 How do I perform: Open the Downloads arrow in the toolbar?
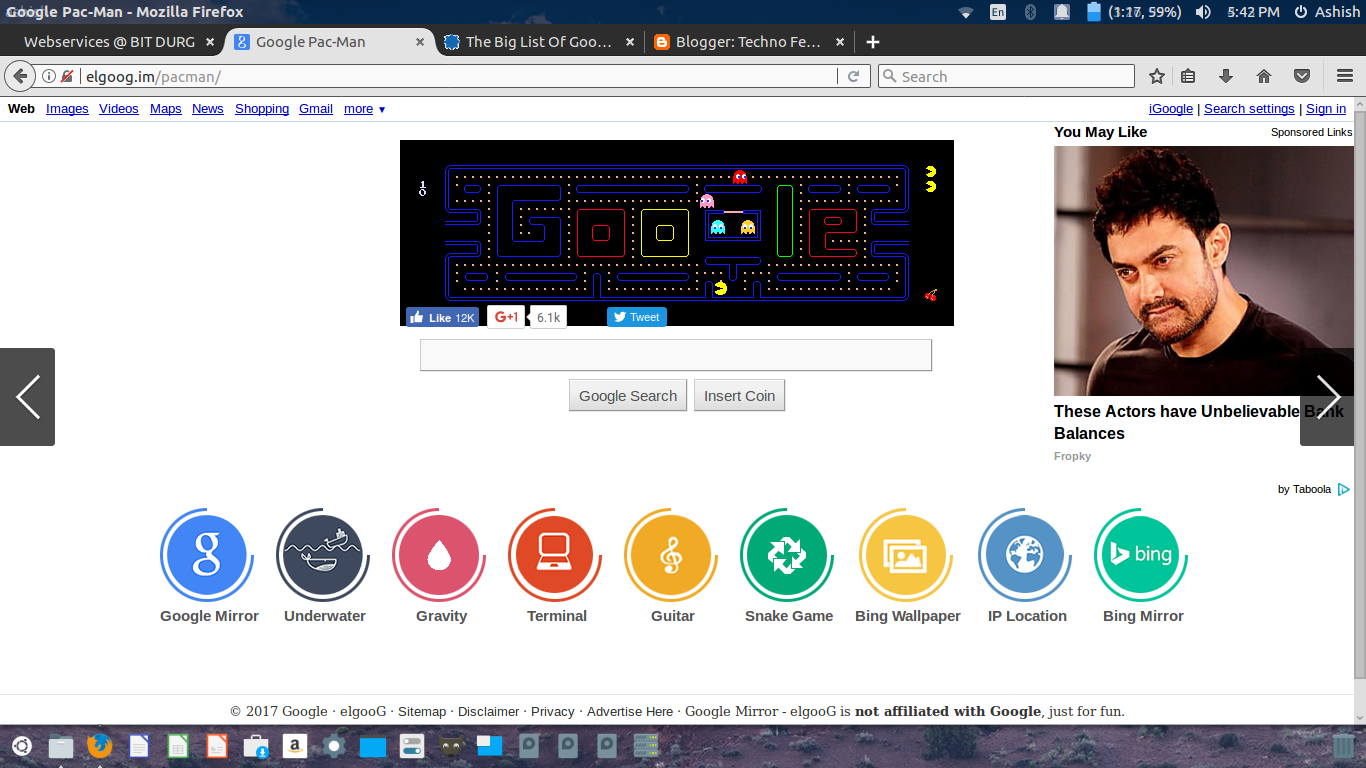[1226, 76]
